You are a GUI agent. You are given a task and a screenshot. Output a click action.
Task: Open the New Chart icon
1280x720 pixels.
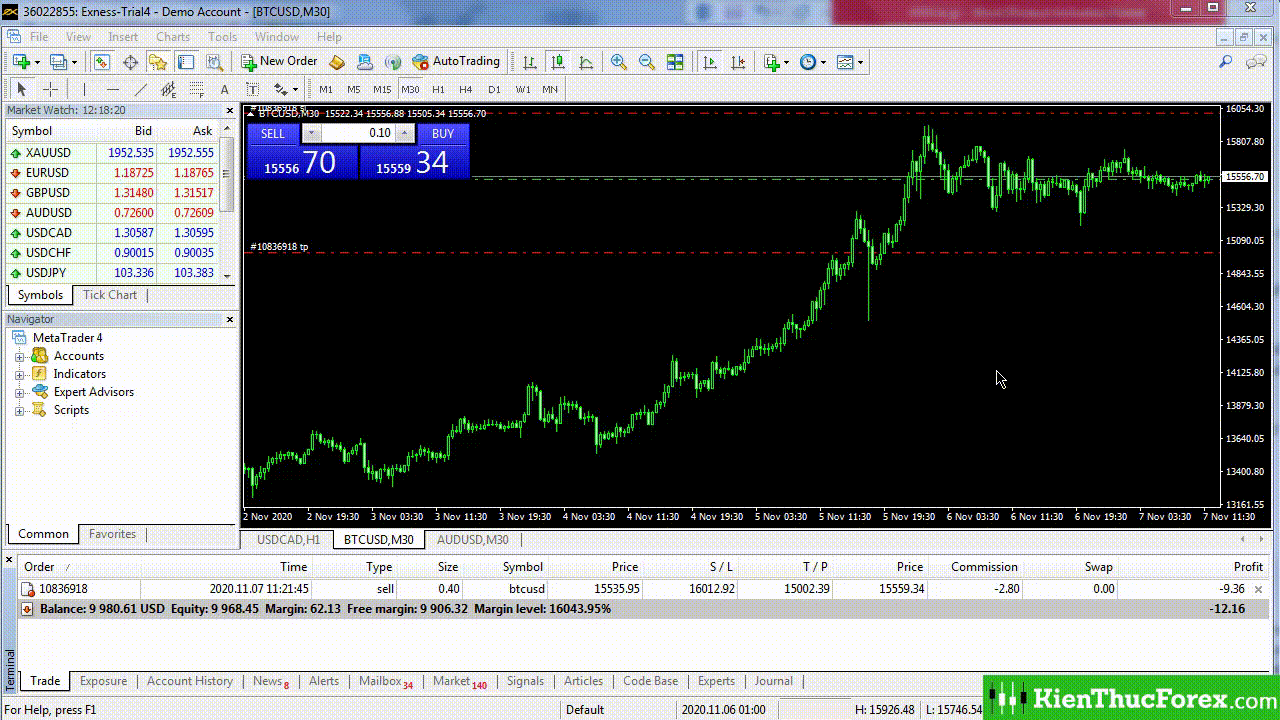[x=20, y=62]
